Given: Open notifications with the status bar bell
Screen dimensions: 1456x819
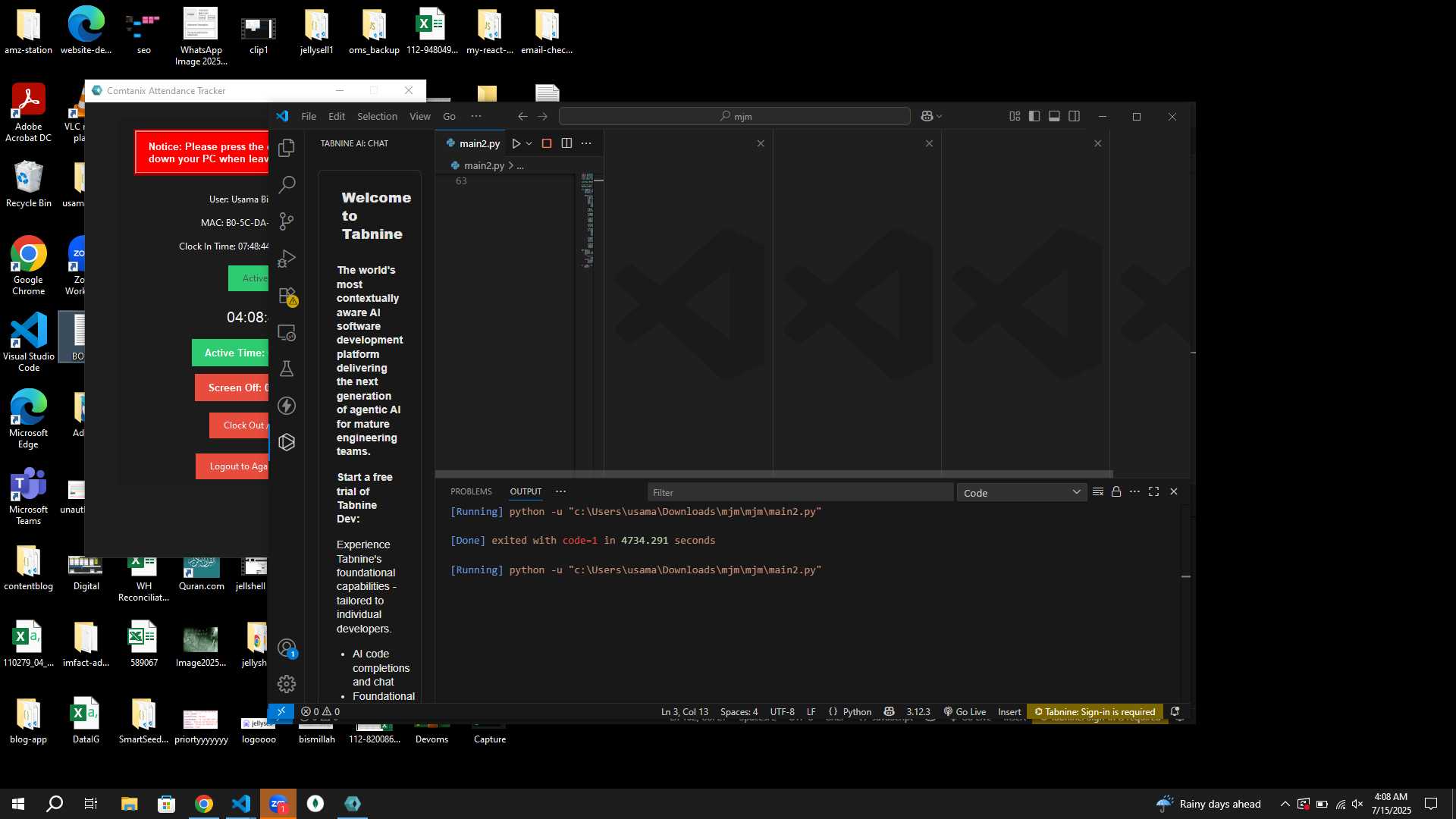Looking at the screenshot, I should coord(1175,711).
